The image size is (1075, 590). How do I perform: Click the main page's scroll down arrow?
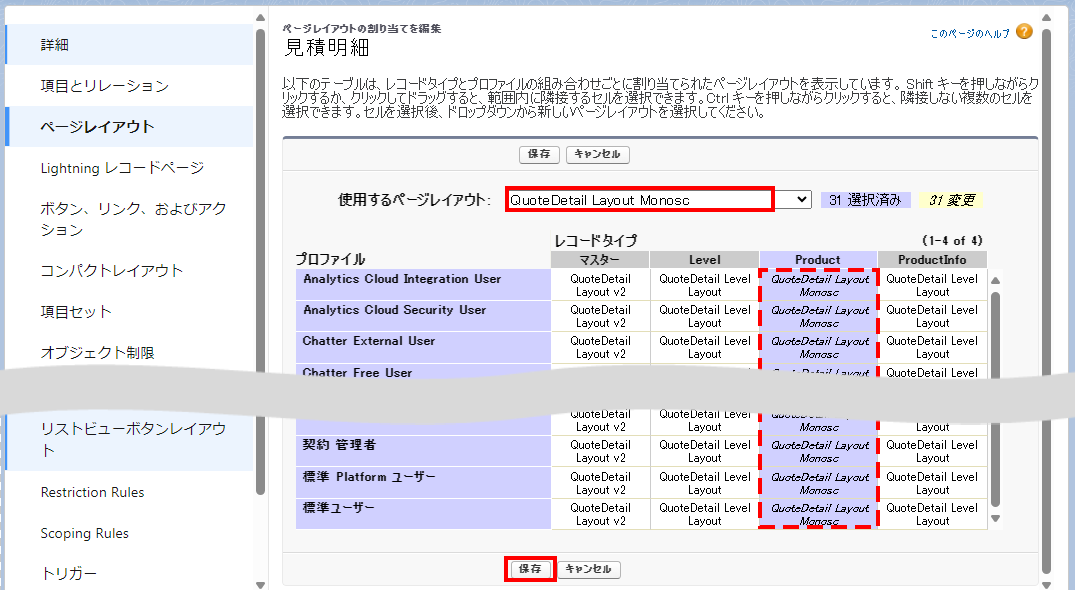1046,583
